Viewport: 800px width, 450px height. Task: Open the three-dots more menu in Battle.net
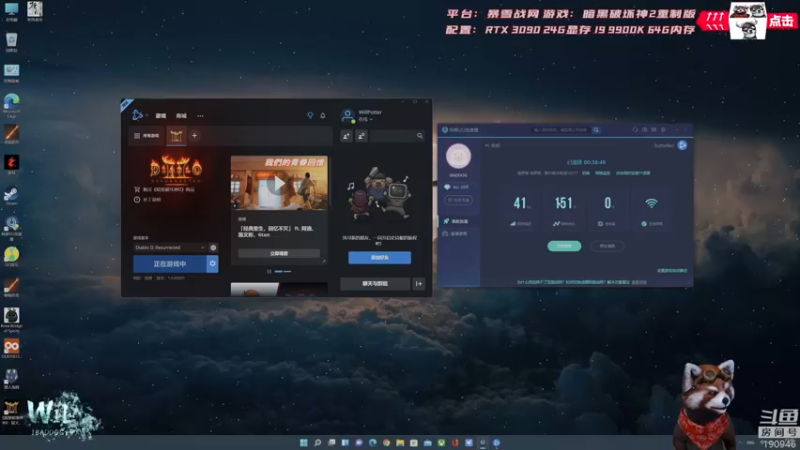pyautogui.click(x=201, y=116)
